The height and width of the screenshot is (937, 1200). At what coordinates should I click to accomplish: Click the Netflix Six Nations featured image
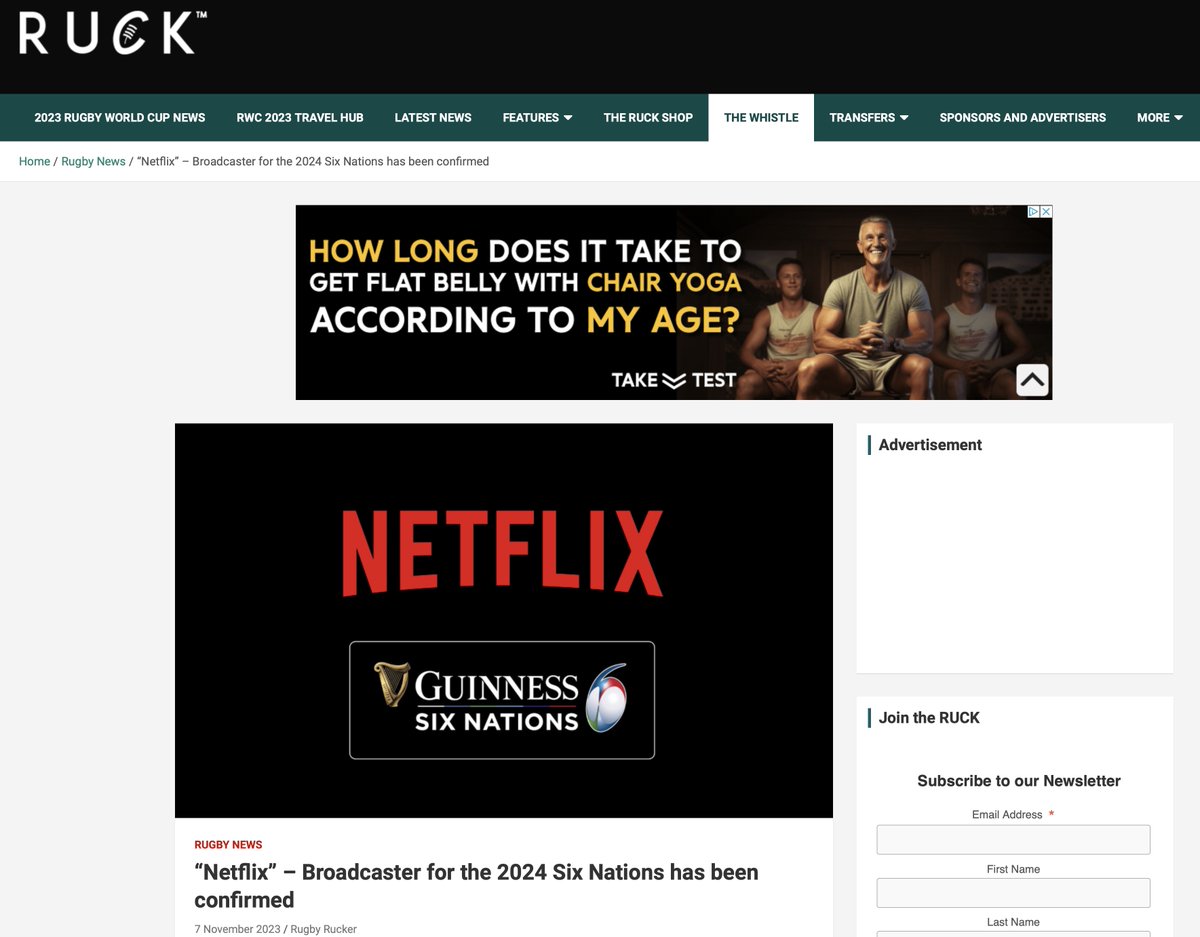504,620
